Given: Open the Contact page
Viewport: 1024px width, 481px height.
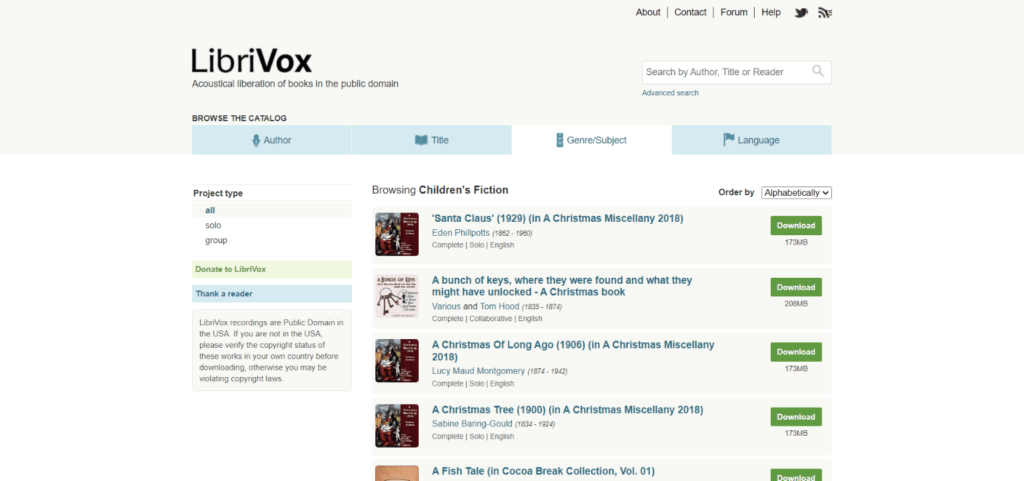Looking at the screenshot, I should [x=690, y=12].
